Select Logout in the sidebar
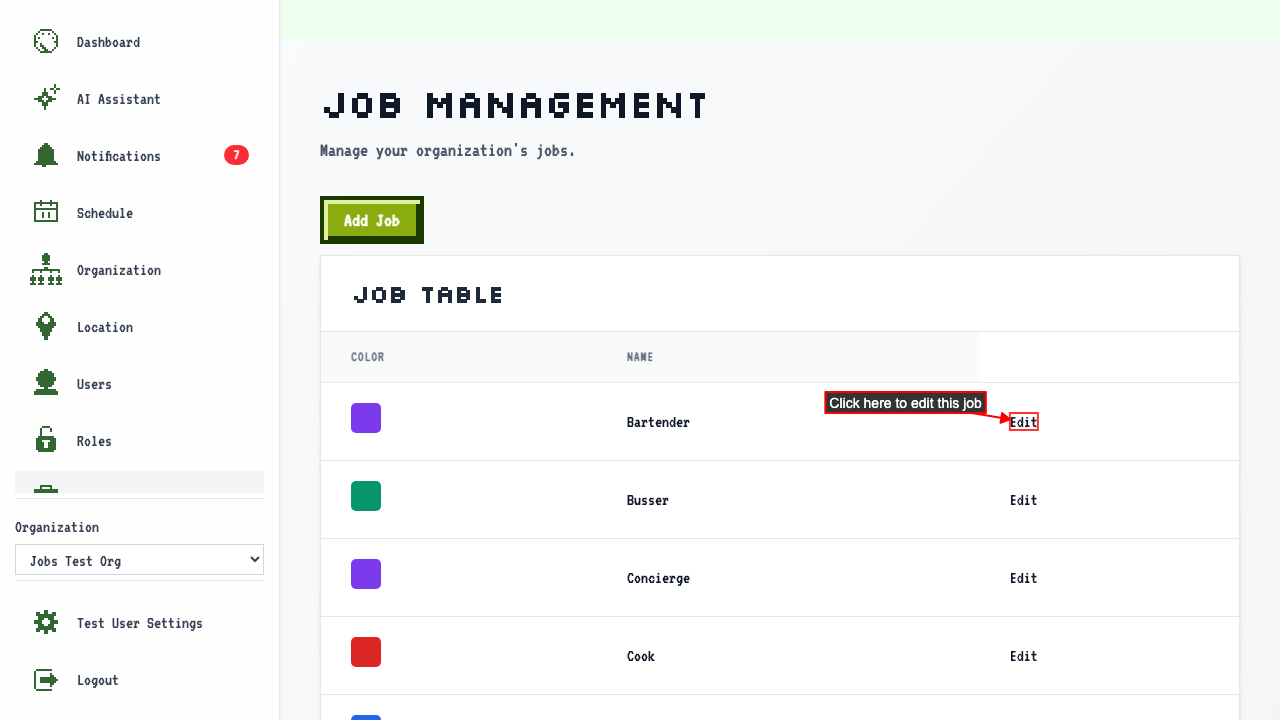This screenshot has height=720, width=1280. tap(140, 680)
